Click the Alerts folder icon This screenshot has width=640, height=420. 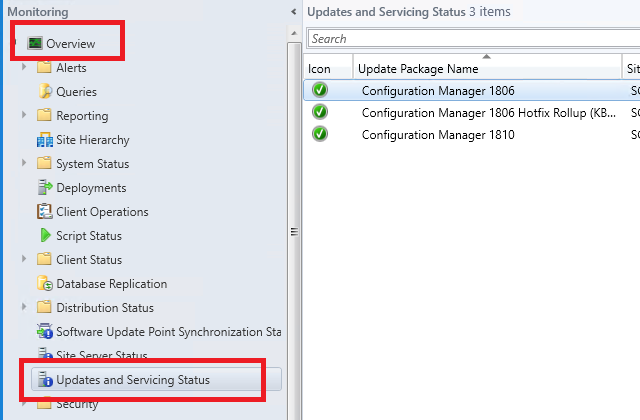(x=44, y=67)
